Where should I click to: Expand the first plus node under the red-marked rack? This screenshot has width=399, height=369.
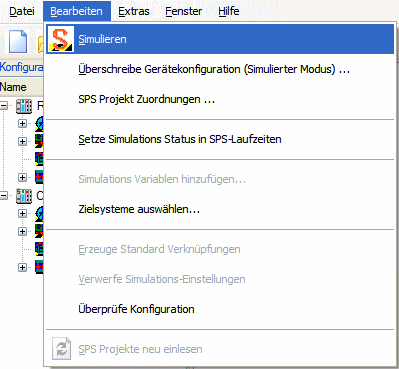(22, 213)
